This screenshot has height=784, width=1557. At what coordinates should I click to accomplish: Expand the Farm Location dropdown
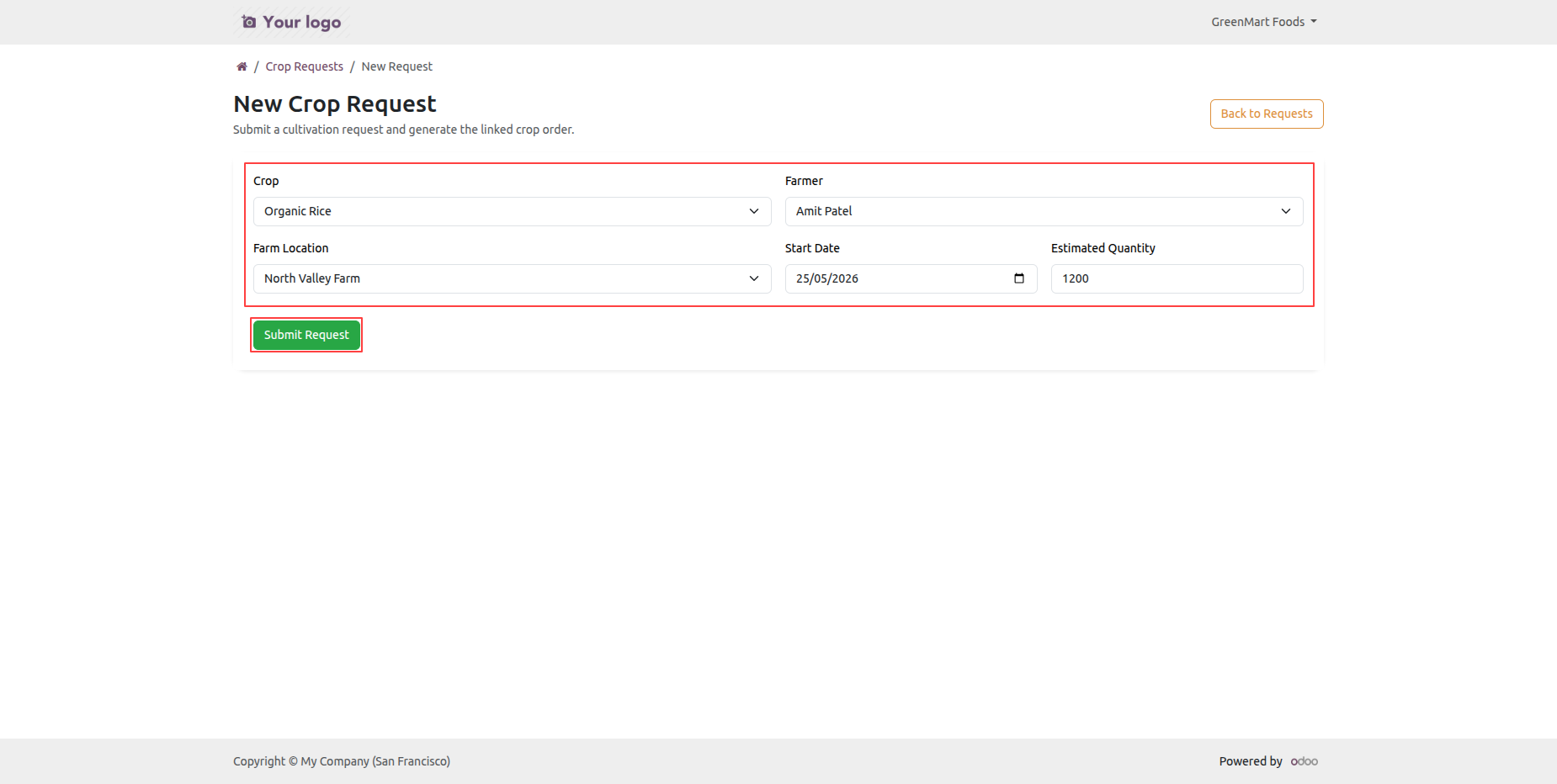(x=512, y=278)
